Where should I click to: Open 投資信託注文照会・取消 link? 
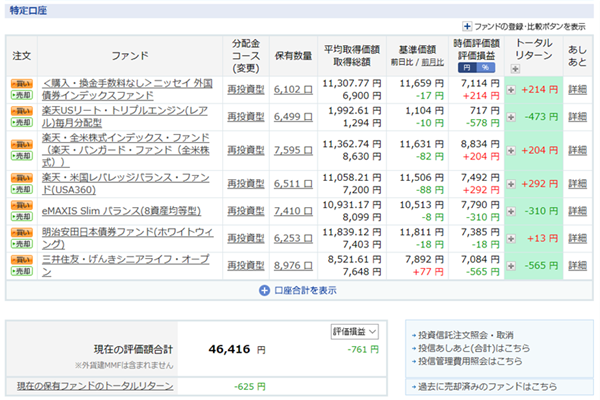tap(469, 335)
